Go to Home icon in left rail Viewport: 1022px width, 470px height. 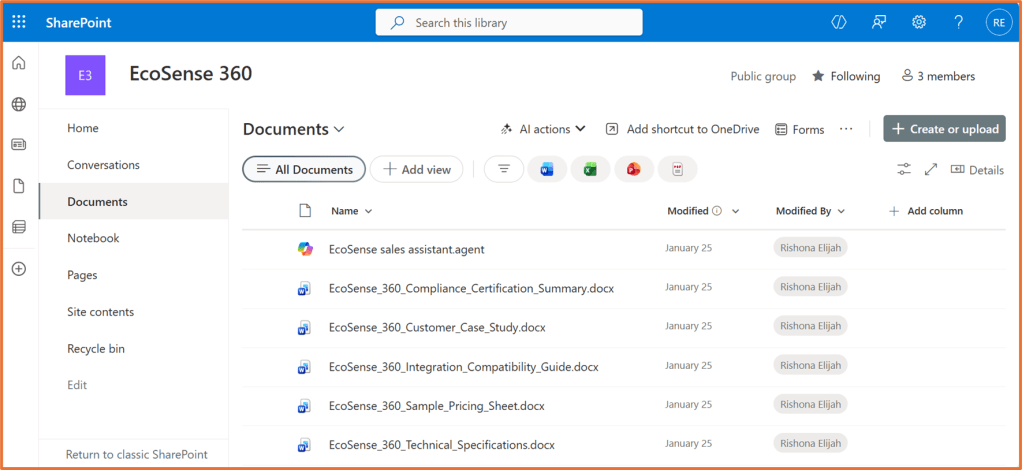tap(19, 63)
